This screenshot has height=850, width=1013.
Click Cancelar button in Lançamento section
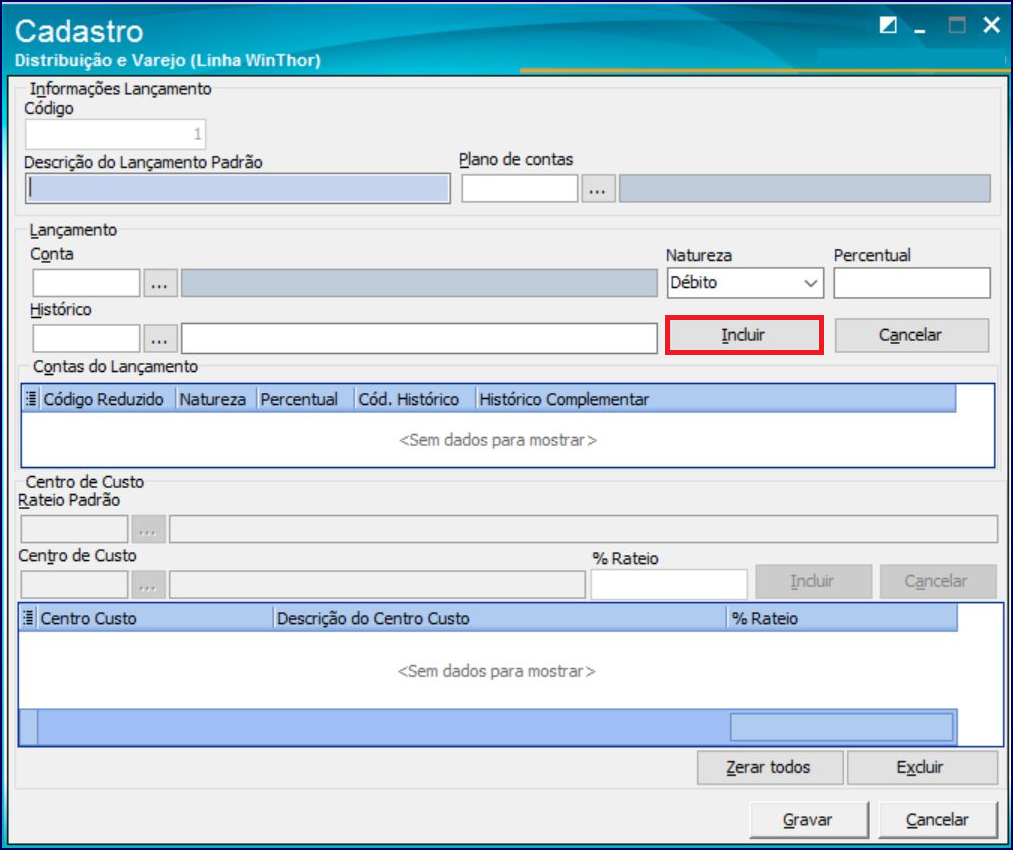911,335
